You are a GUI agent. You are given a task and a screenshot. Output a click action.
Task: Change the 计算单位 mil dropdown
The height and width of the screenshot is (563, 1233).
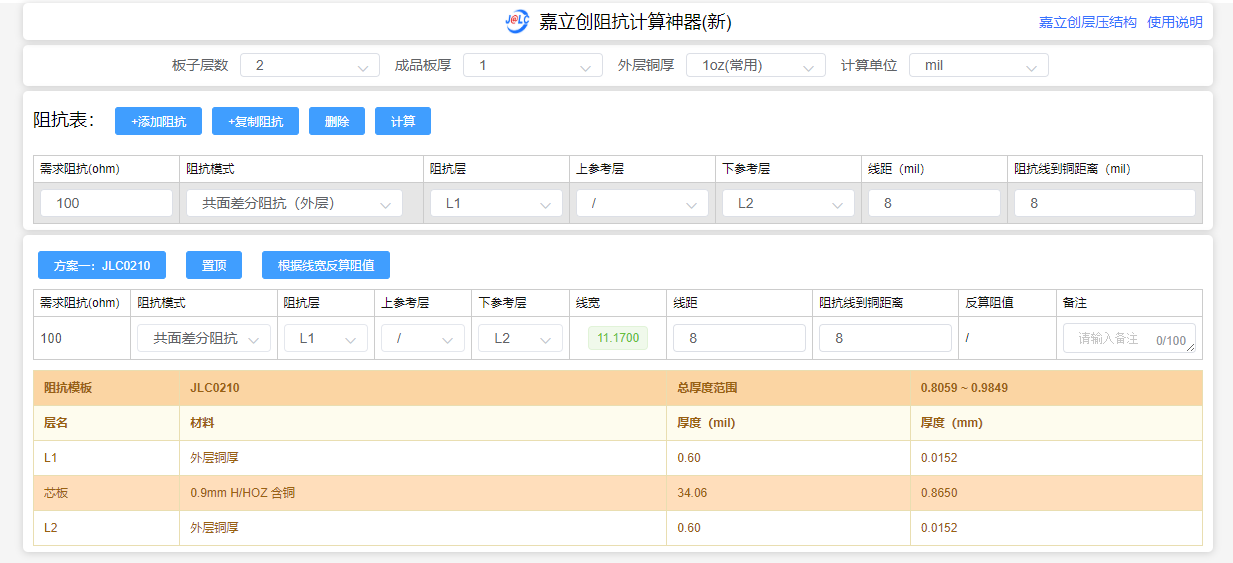(978, 66)
